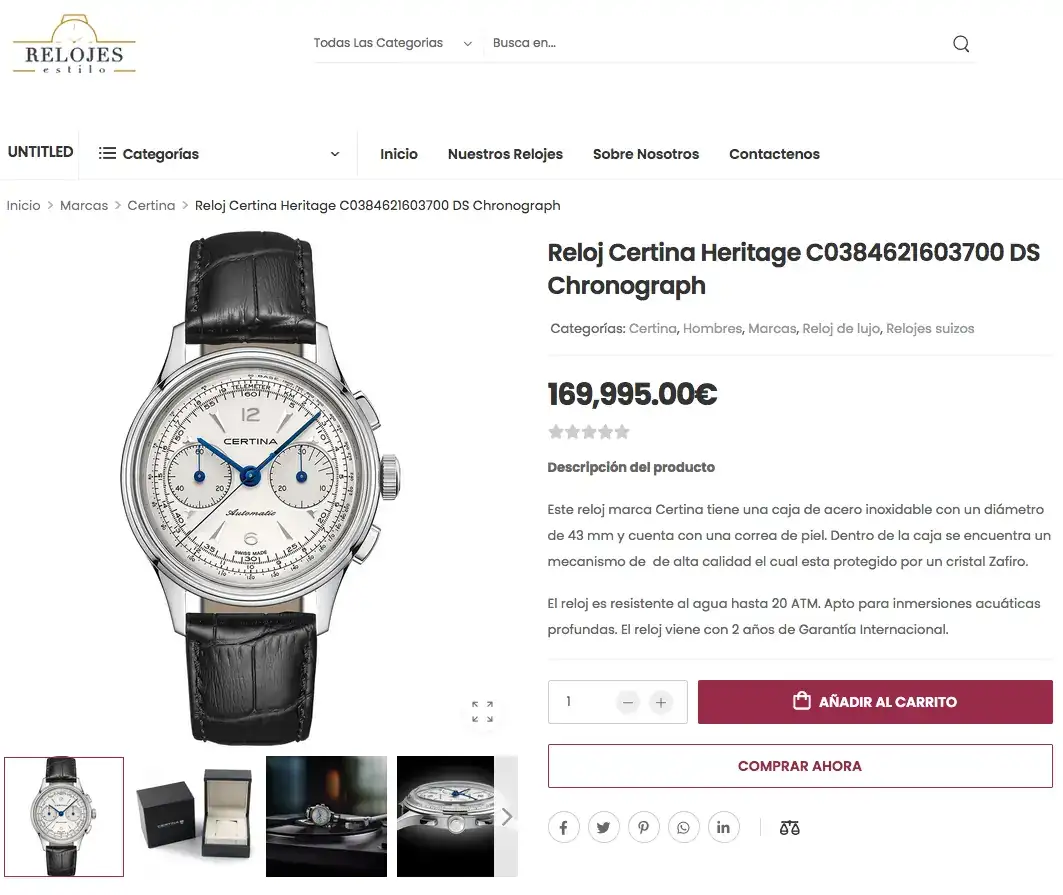This screenshot has height=895, width=1063.
Task: Open Todas Las Categorias dropdown
Action: click(x=393, y=43)
